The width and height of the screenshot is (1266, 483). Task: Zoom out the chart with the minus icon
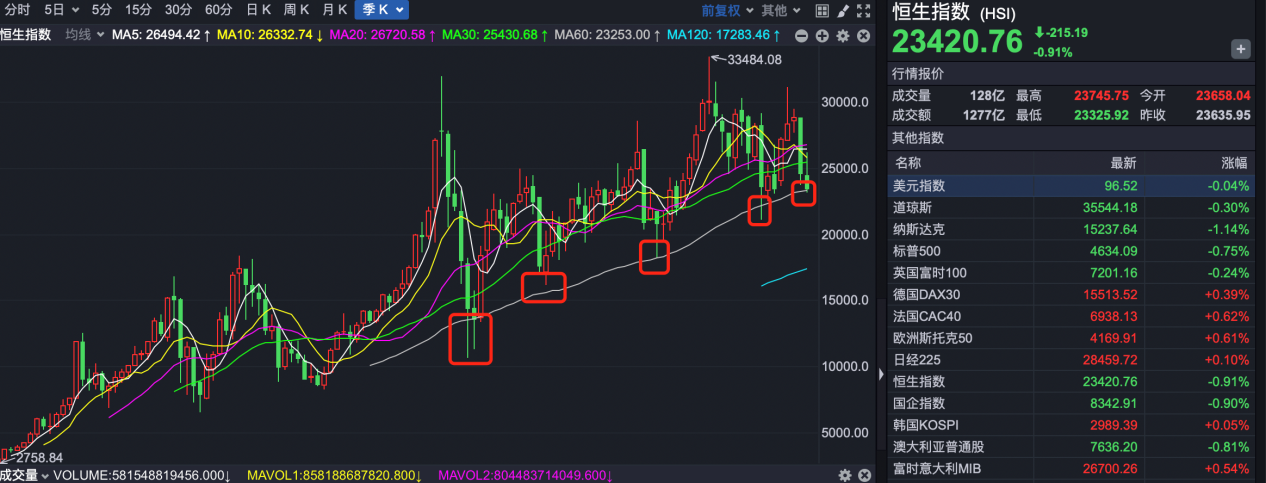coord(802,36)
